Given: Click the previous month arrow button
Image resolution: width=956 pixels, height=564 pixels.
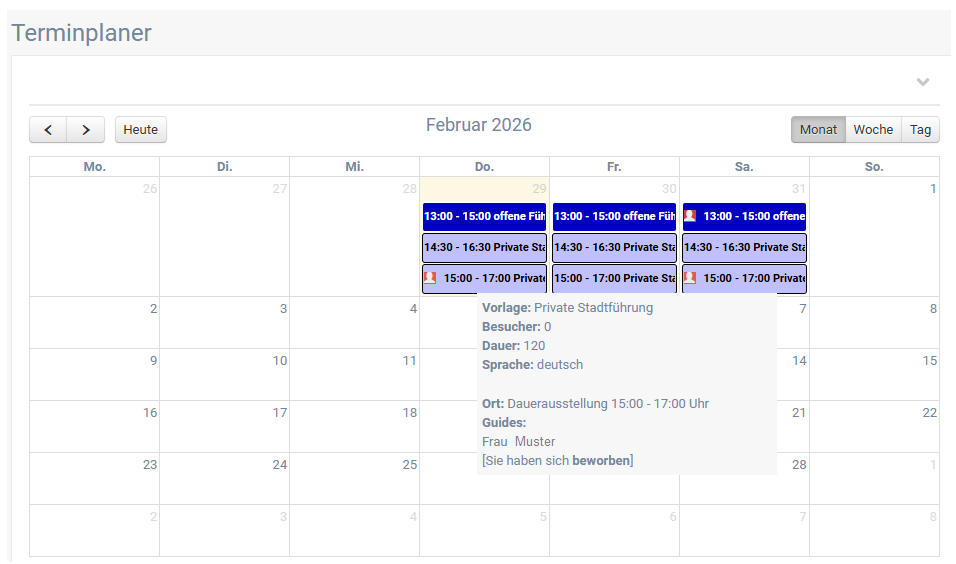Looking at the screenshot, I should point(48,130).
